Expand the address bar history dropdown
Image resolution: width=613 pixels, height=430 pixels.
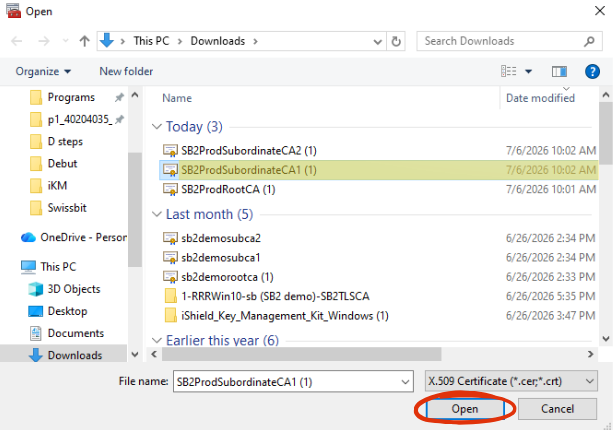(x=377, y=41)
